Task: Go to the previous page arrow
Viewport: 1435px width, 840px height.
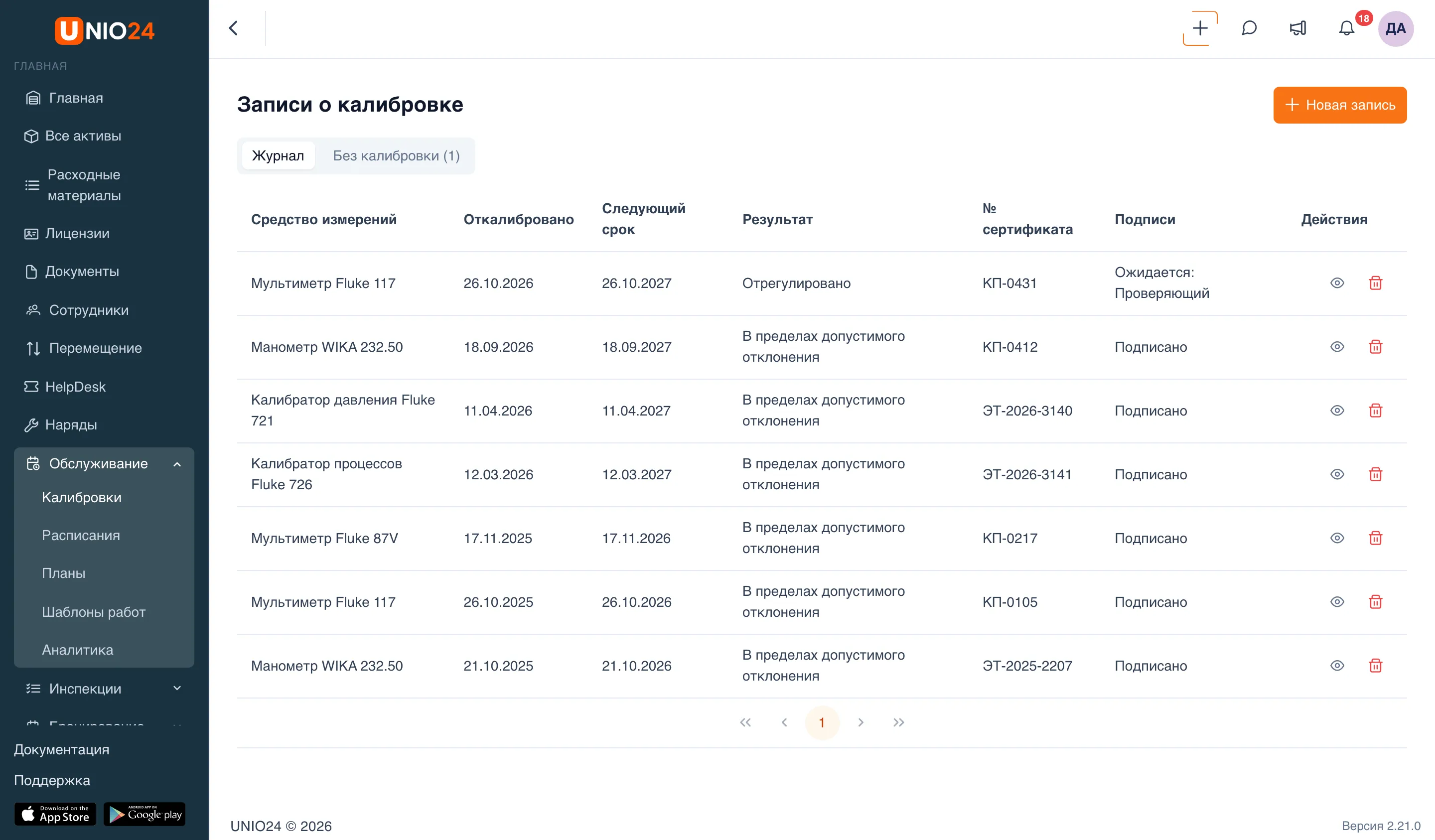Action: [784, 722]
